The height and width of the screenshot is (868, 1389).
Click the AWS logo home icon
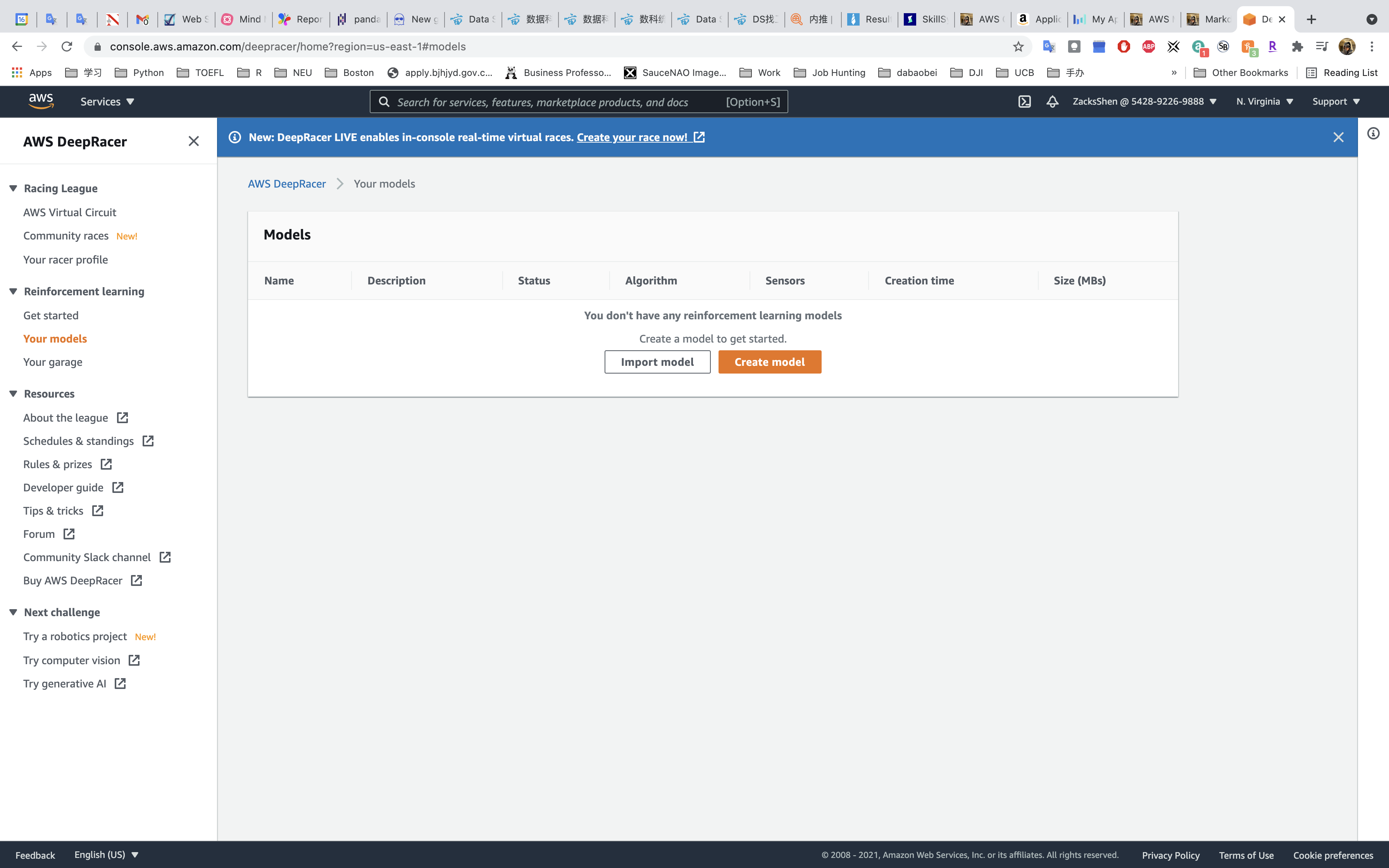click(41, 102)
